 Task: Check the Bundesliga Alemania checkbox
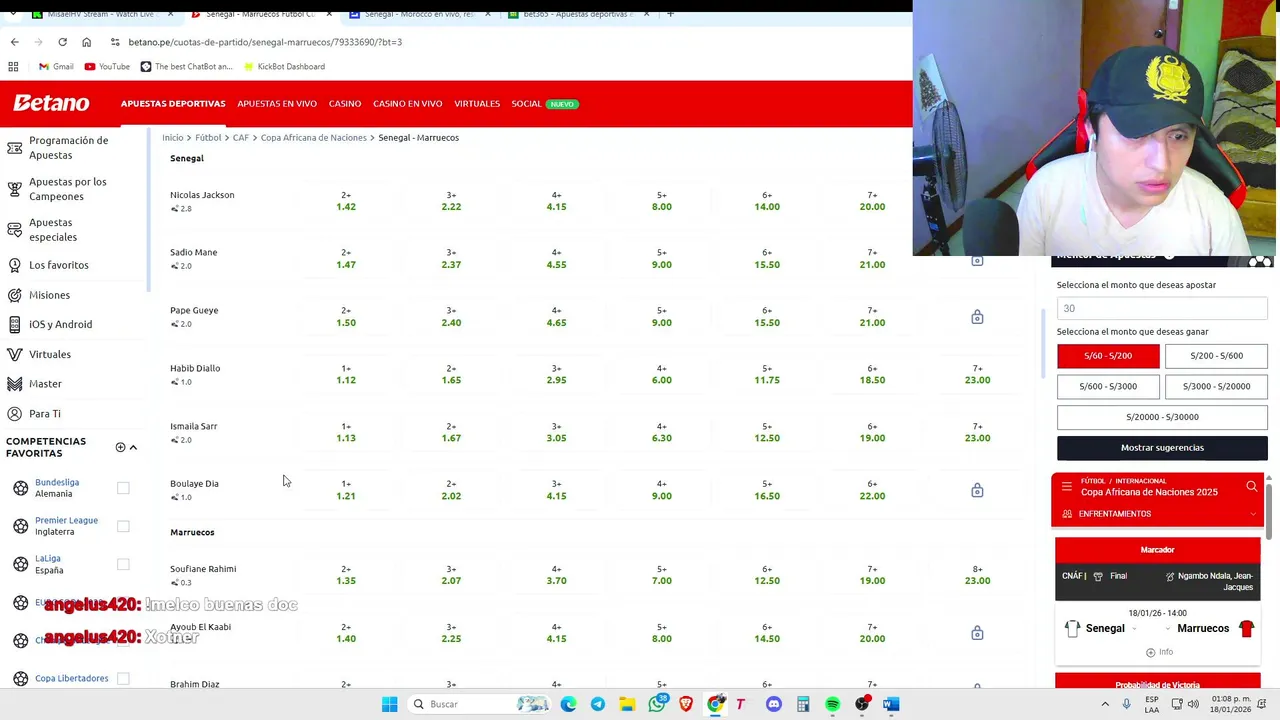click(123, 488)
